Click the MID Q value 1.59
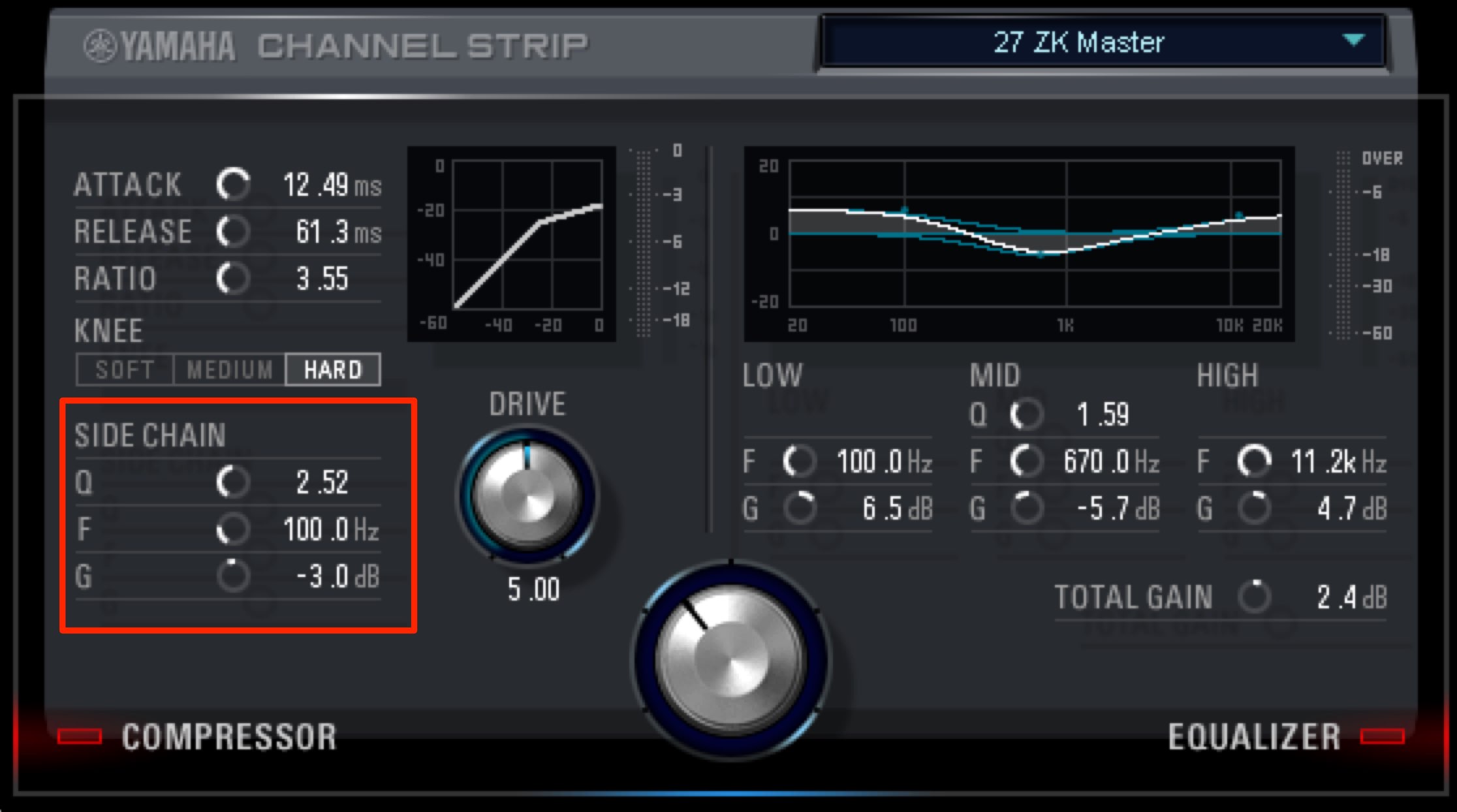The image size is (1457, 812). (x=1103, y=415)
